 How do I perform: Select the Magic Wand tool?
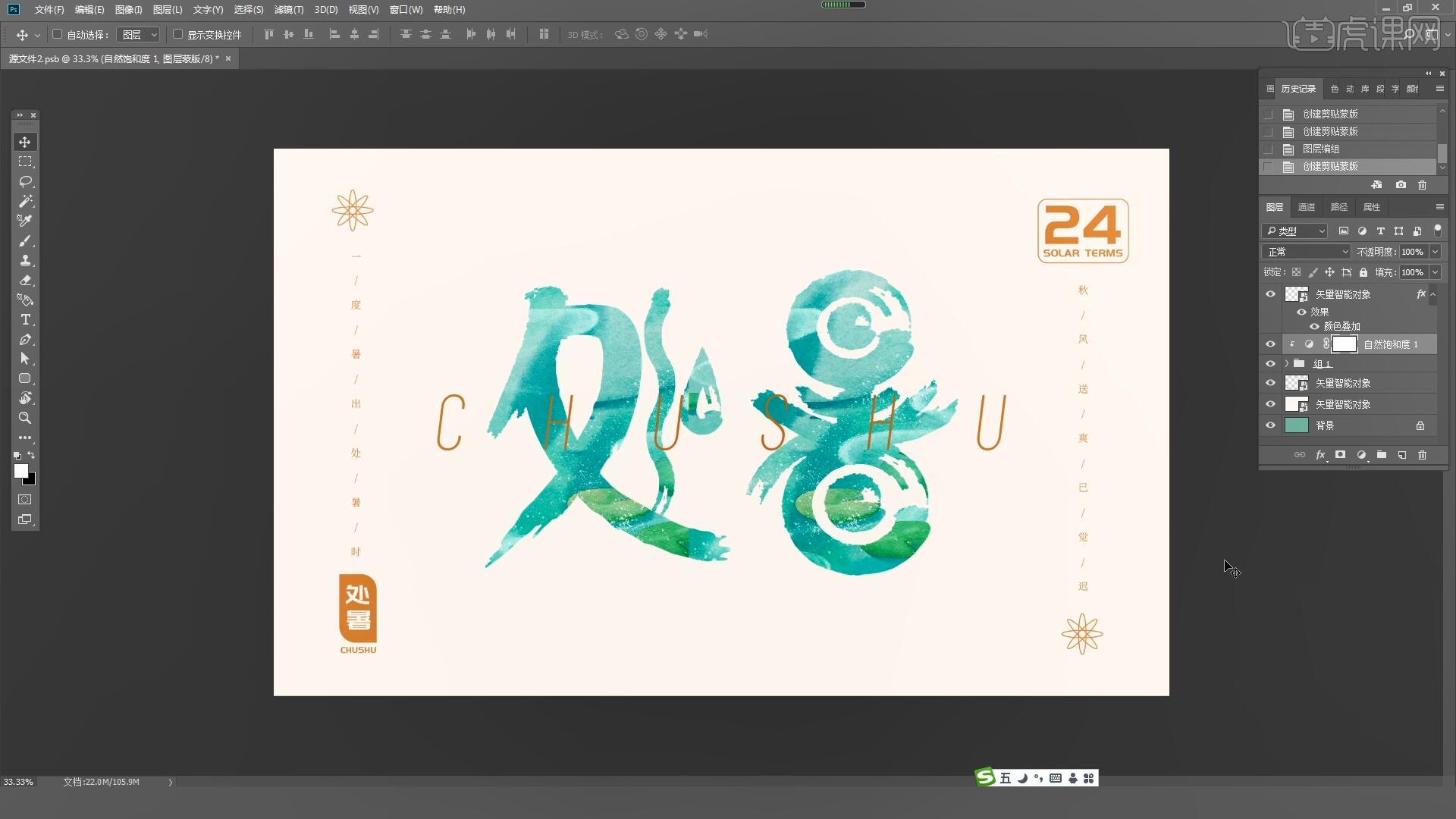25,202
